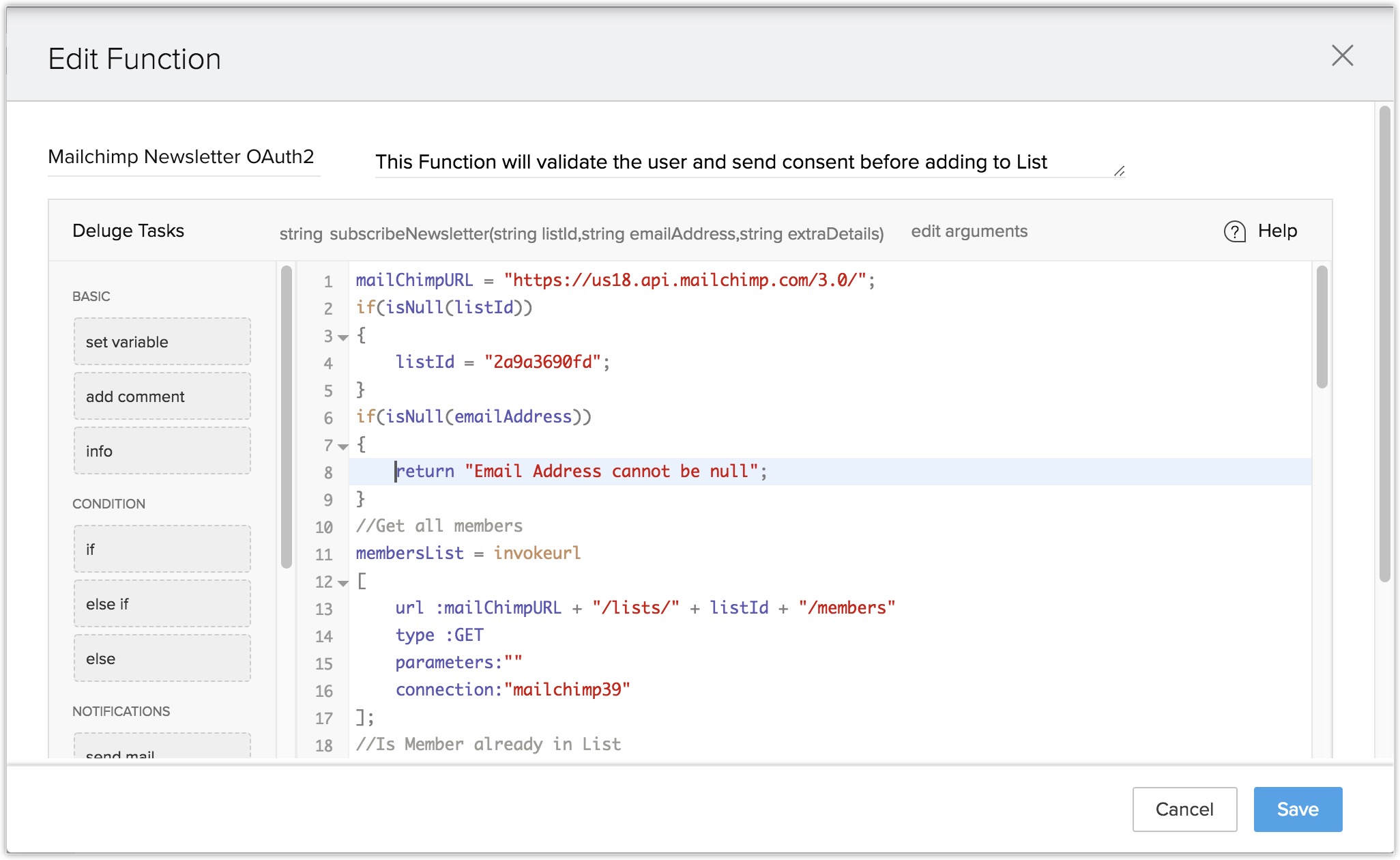This screenshot has width=1400, height=860.
Task: Click the Help question mark icon
Action: (x=1234, y=232)
